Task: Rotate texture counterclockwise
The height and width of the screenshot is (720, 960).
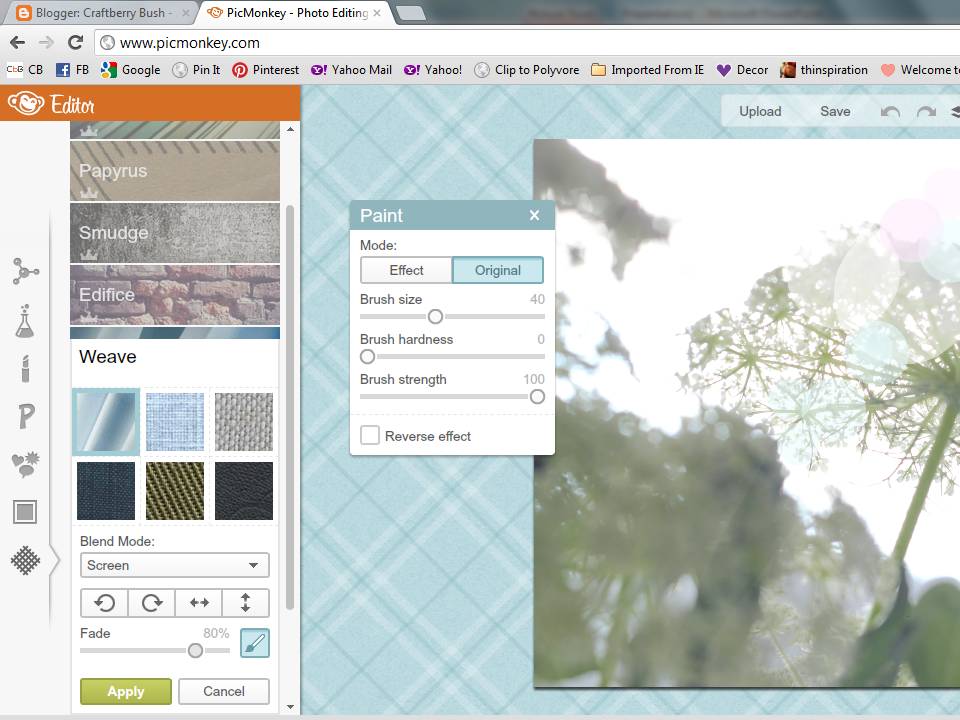Action: tap(104, 603)
